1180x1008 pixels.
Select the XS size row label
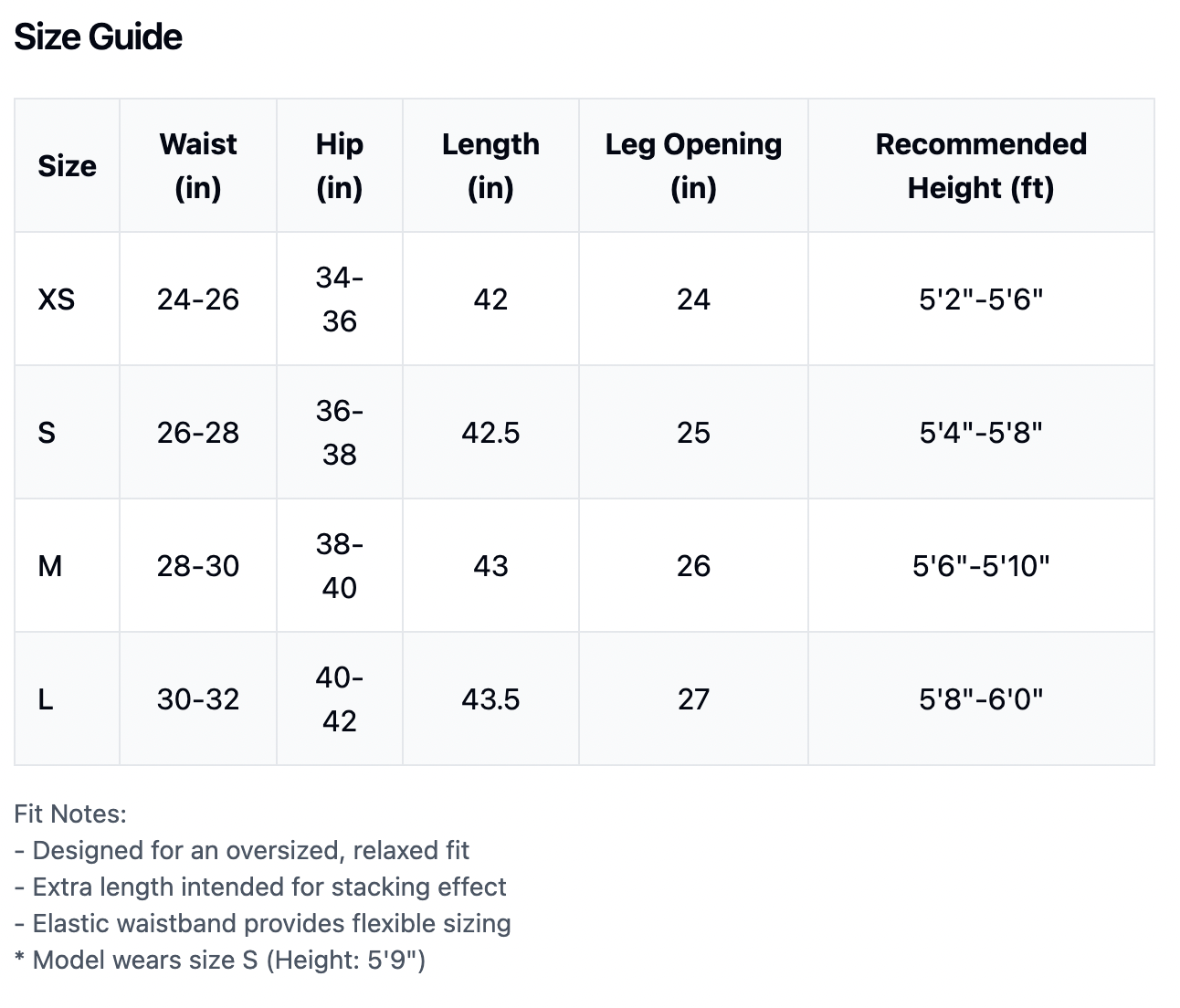(x=57, y=299)
